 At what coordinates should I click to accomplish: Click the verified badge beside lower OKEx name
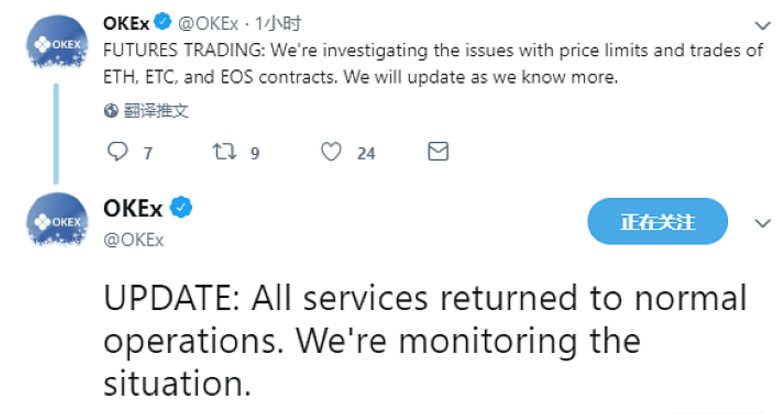tap(181, 208)
